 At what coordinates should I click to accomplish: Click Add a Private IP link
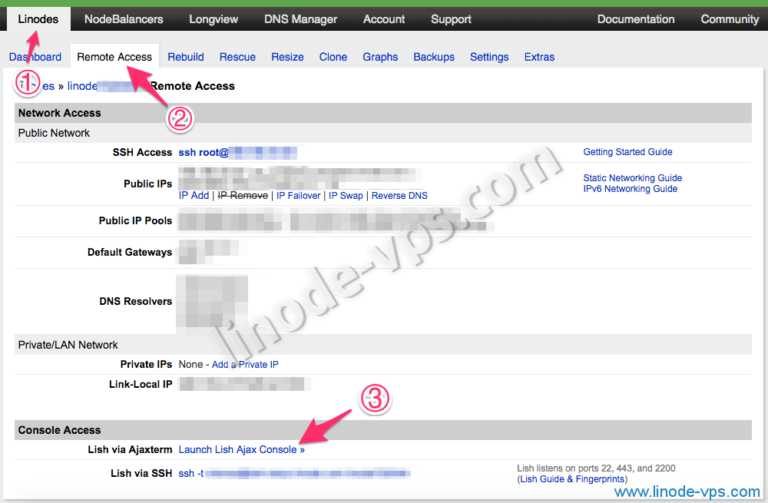(245, 365)
